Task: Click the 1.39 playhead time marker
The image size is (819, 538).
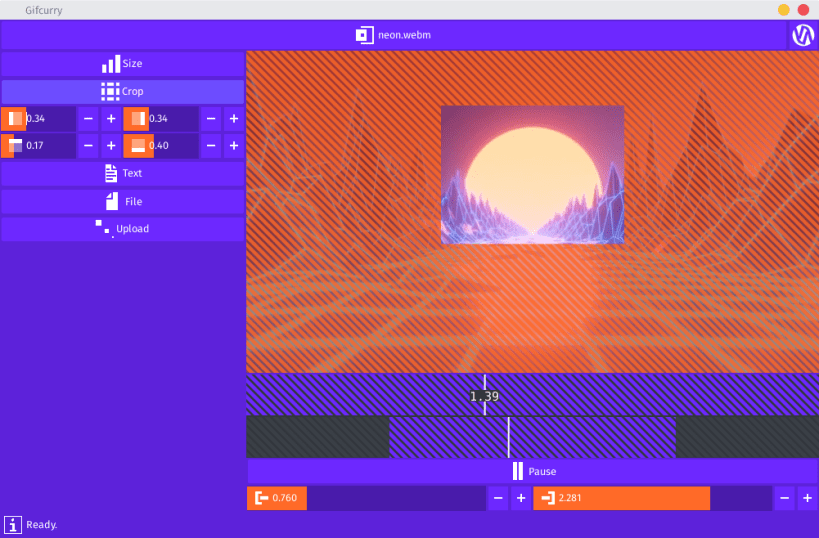Action: (484, 396)
